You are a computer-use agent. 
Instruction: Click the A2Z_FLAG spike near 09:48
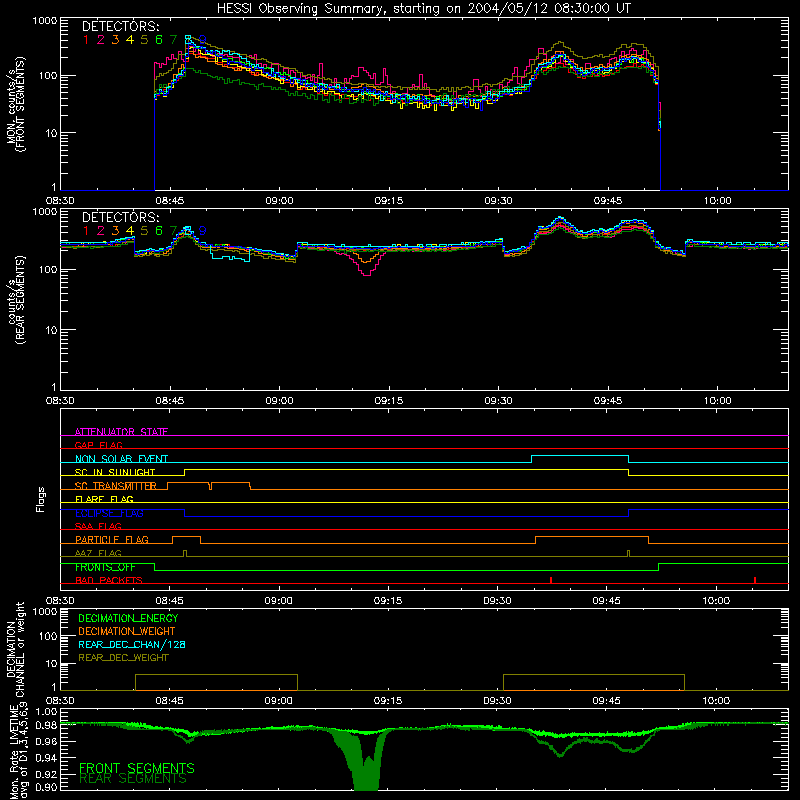tap(629, 554)
